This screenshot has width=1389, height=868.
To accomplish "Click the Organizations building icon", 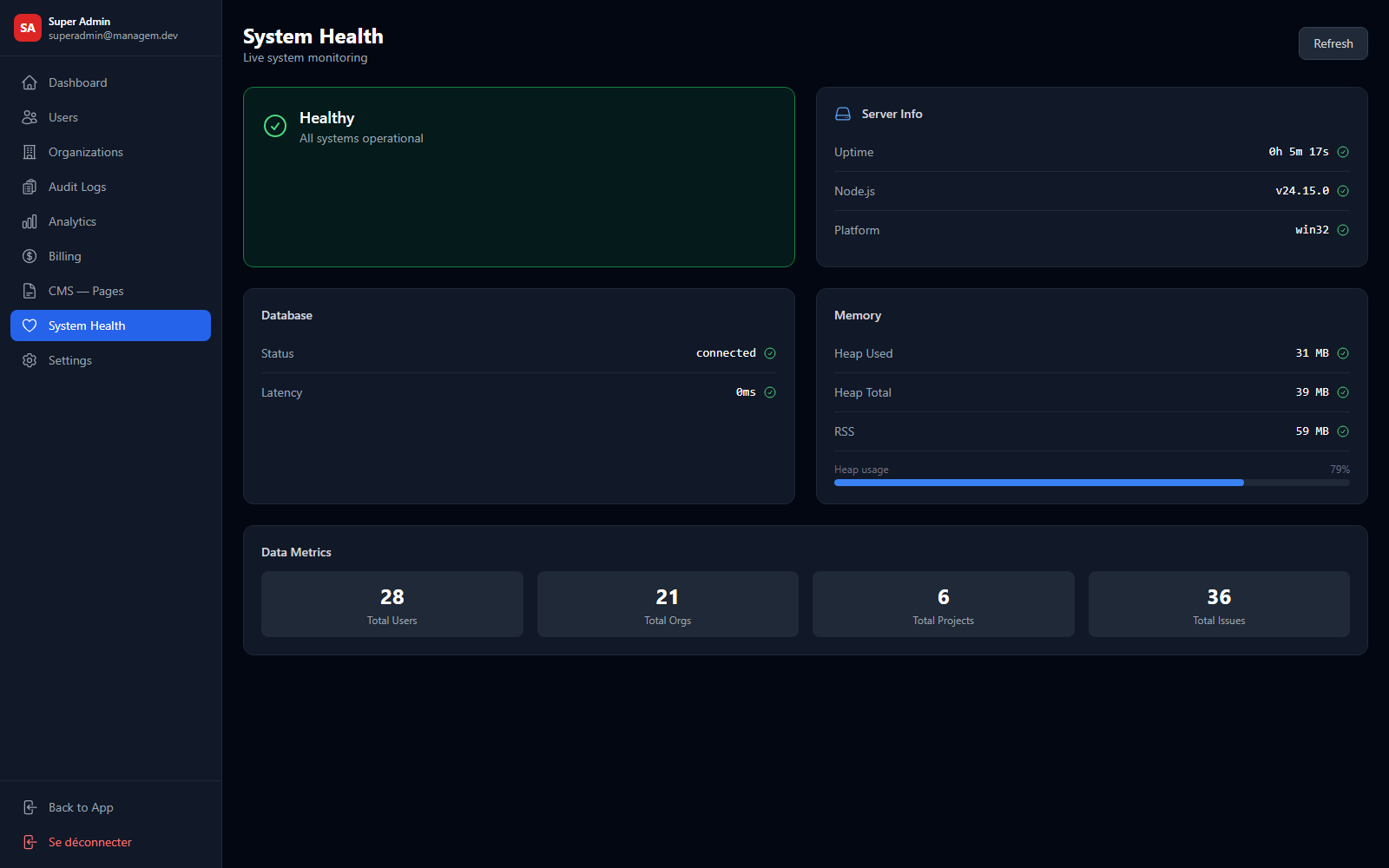I will [30, 152].
